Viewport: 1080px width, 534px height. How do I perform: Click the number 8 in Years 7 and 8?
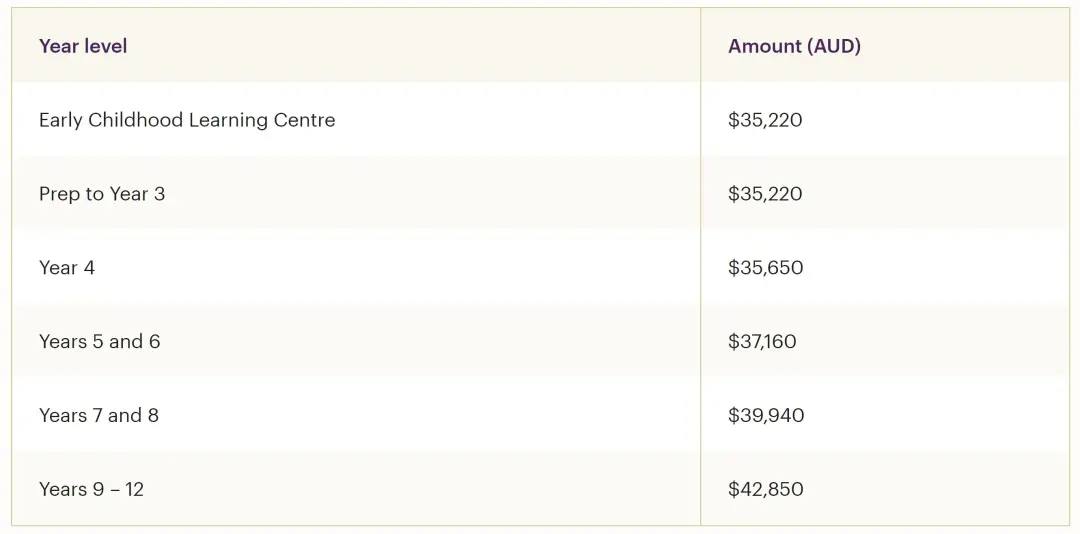[x=153, y=415]
